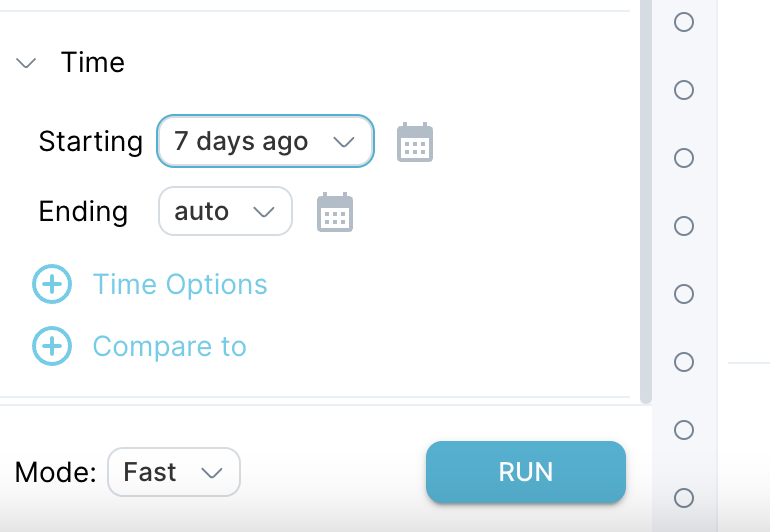The width and height of the screenshot is (770, 532).
Task: Open the Ending 'auto' dropdown
Action: [225, 211]
